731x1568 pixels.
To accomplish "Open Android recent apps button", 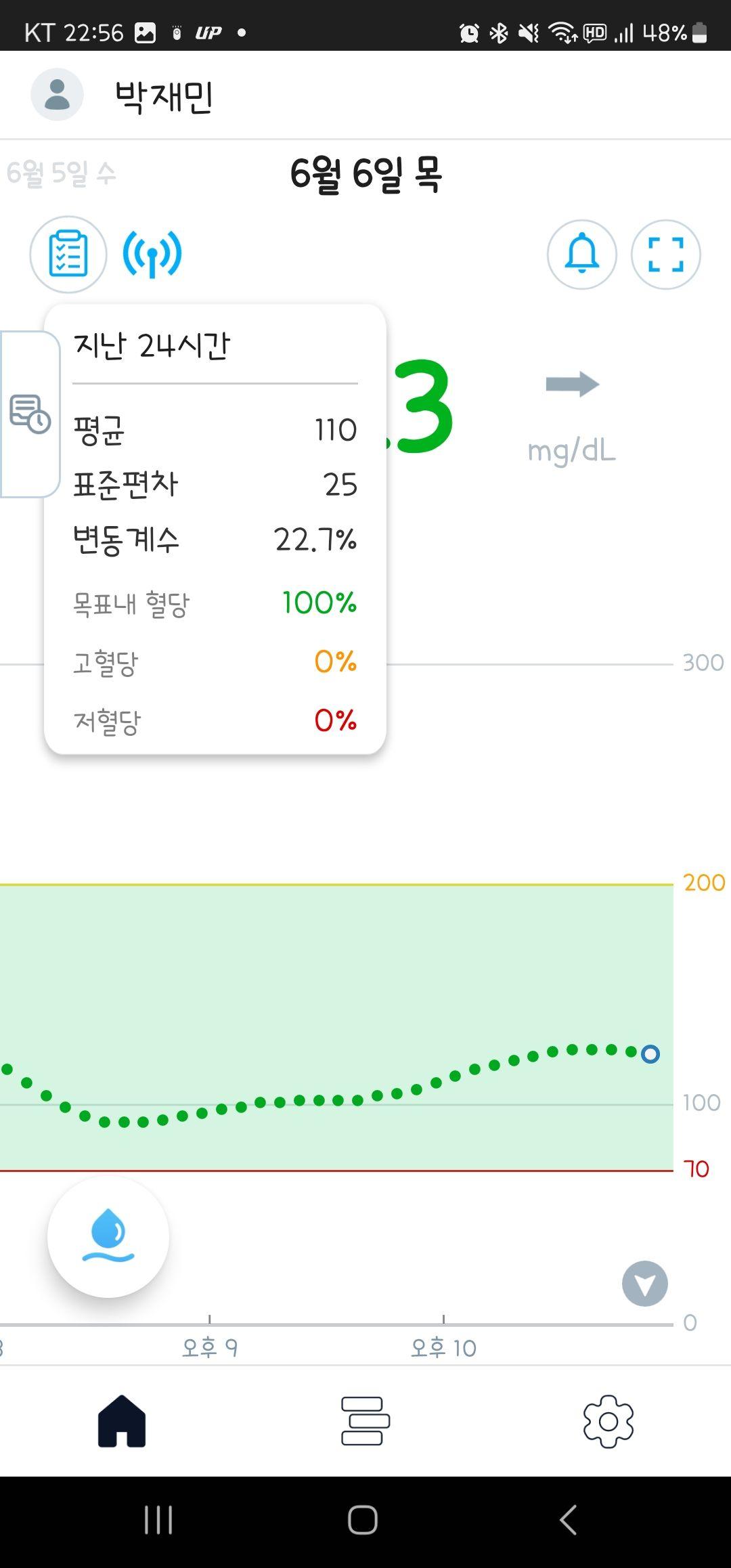I will click(x=159, y=1520).
